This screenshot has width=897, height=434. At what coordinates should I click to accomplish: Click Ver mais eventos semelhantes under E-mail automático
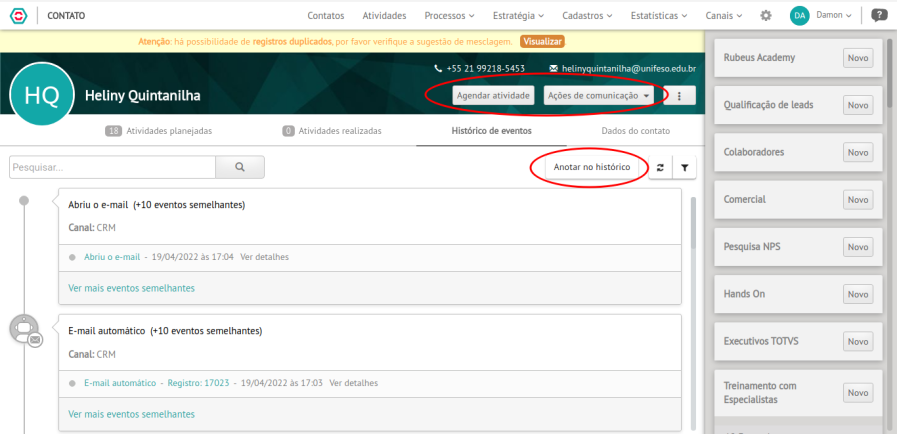pos(132,414)
